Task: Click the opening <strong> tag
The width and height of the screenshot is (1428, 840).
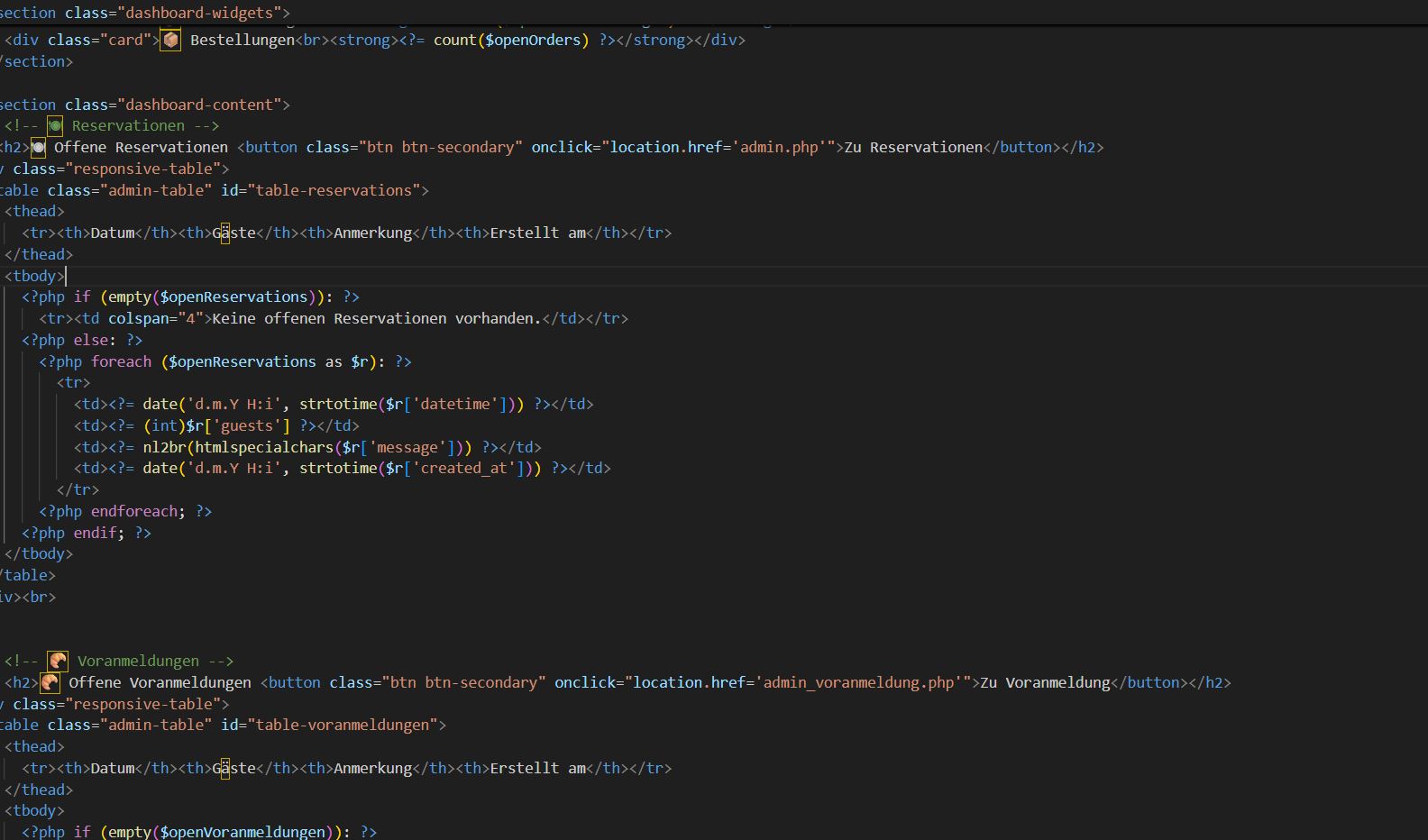Action: 364,41
